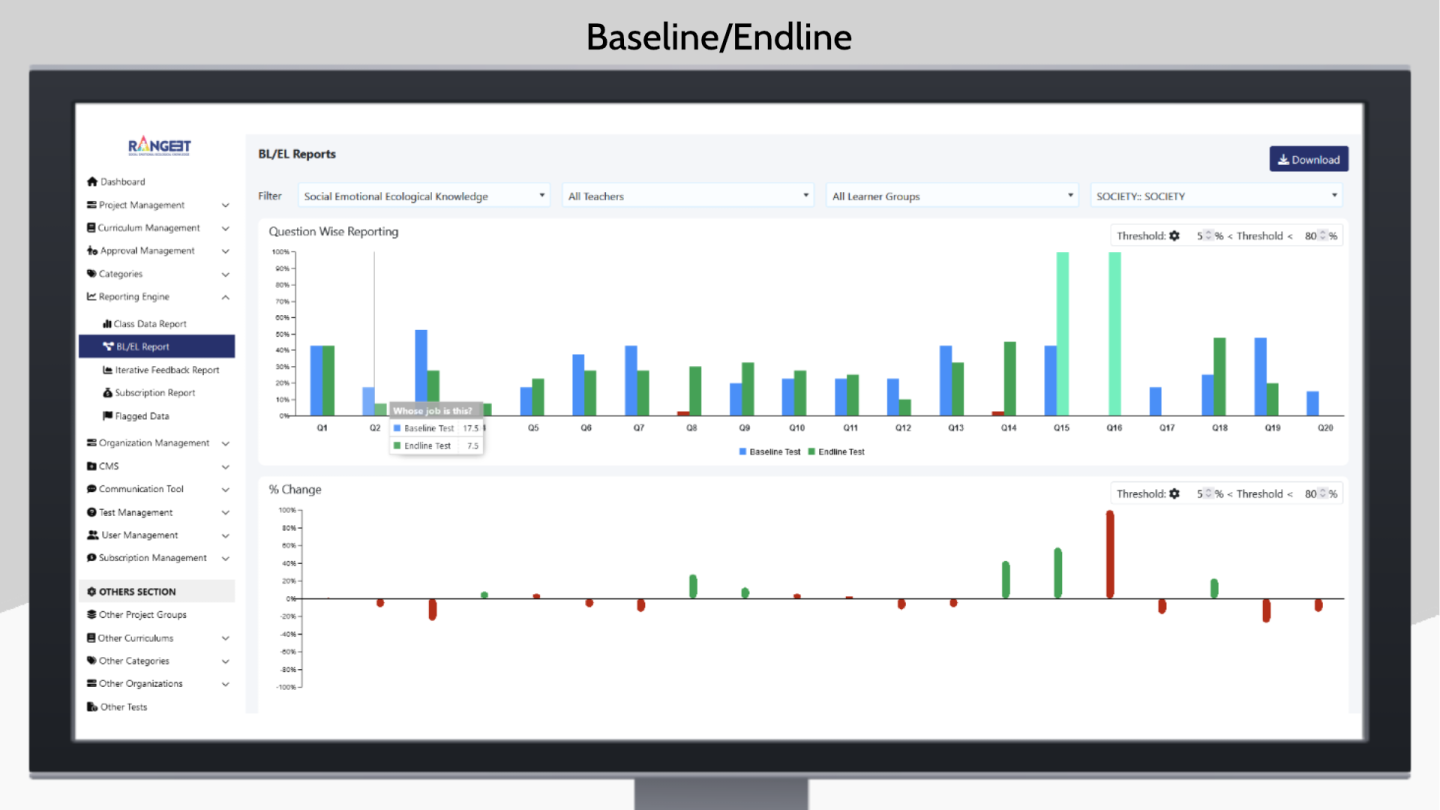Toggle Baseline Test series in chart legend
Image resolution: width=1440 pixels, height=810 pixels.
coord(770,452)
